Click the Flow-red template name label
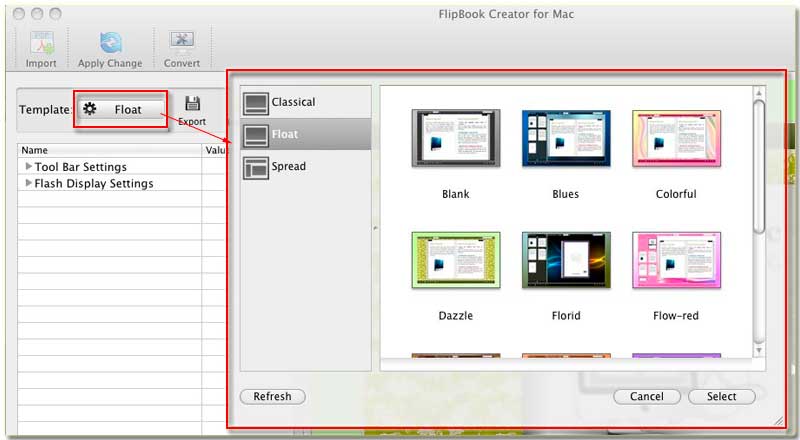 pos(676,315)
